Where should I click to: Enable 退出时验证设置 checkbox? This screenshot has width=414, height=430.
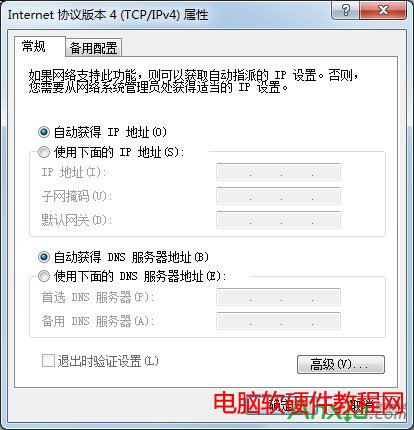pyautogui.click(x=48, y=361)
